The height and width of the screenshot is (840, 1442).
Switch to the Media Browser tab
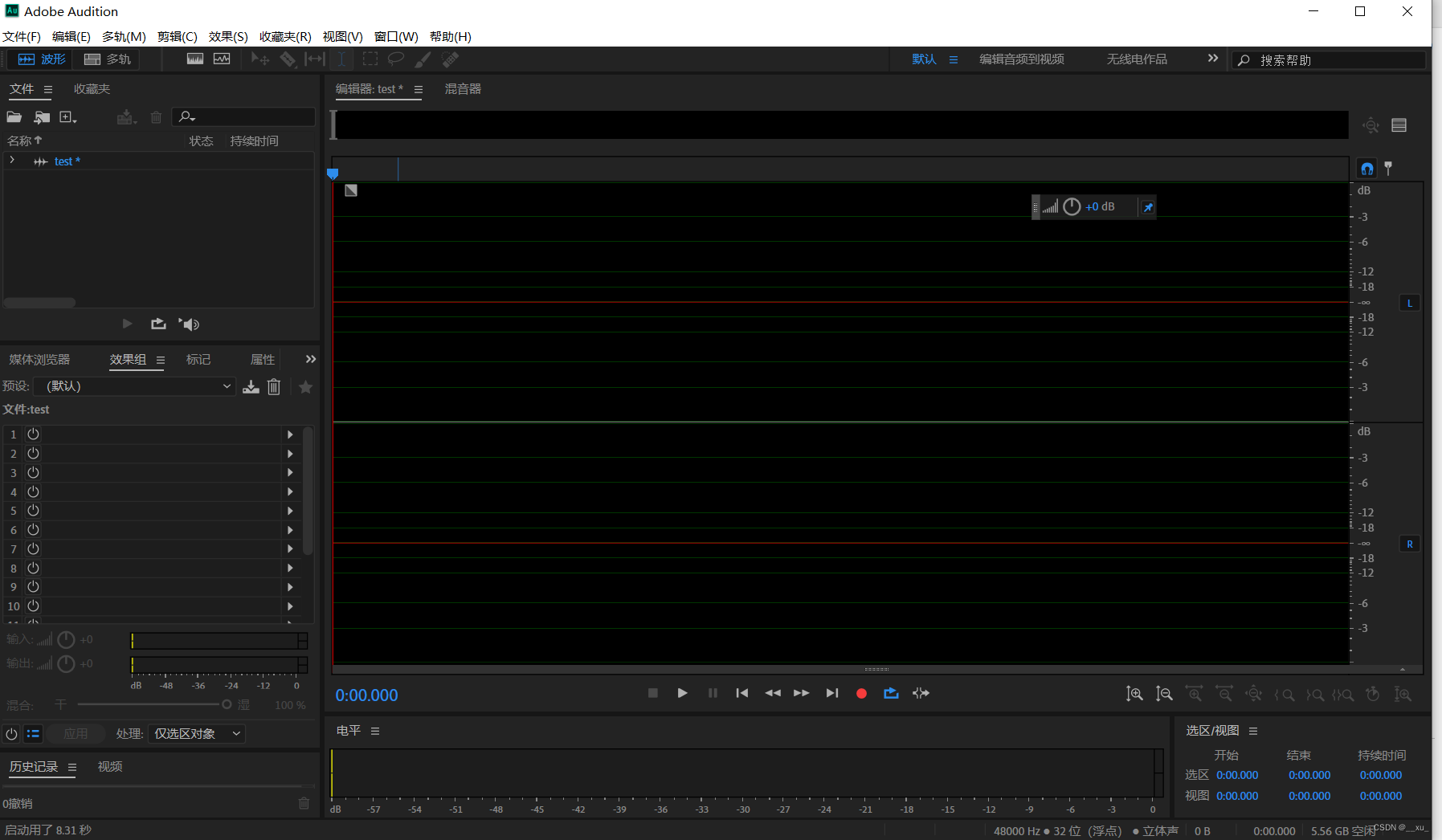click(x=39, y=360)
